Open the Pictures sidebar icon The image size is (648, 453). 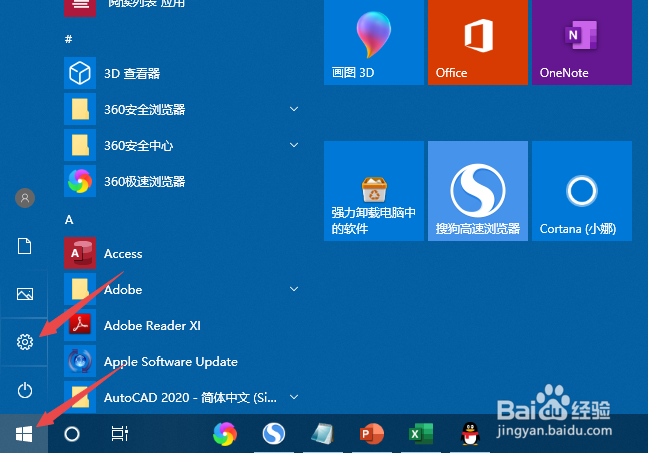(25, 294)
